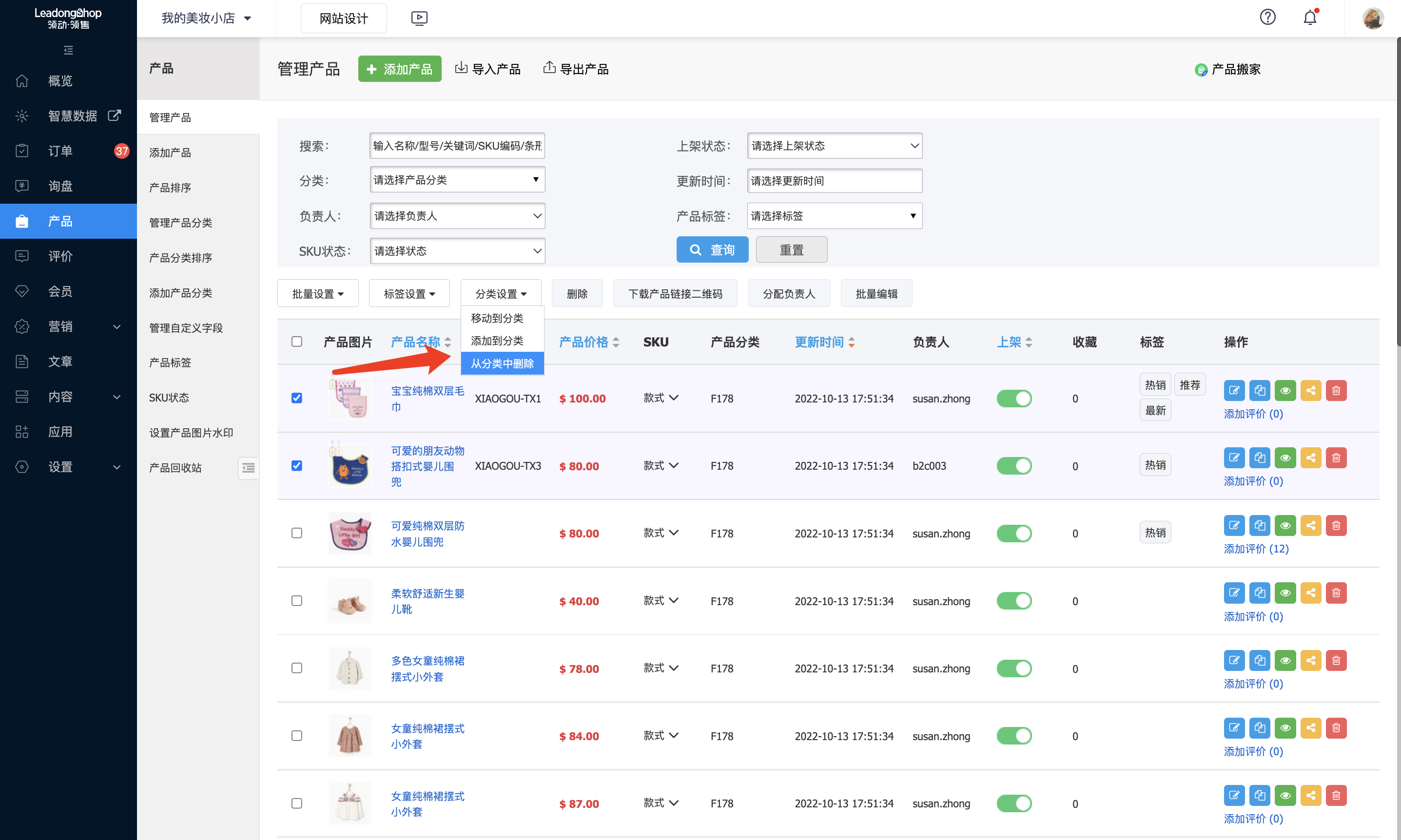Open the 订单 (orders) sidebar icon
1401x840 pixels.
click(x=21, y=151)
